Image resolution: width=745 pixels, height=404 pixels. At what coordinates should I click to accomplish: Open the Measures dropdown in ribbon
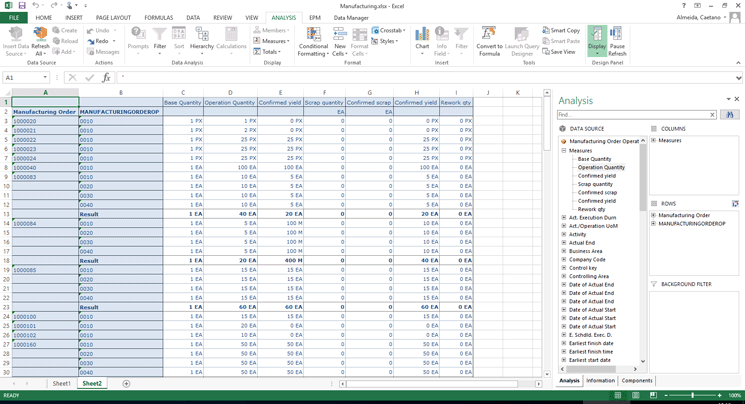click(x=273, y=41)
